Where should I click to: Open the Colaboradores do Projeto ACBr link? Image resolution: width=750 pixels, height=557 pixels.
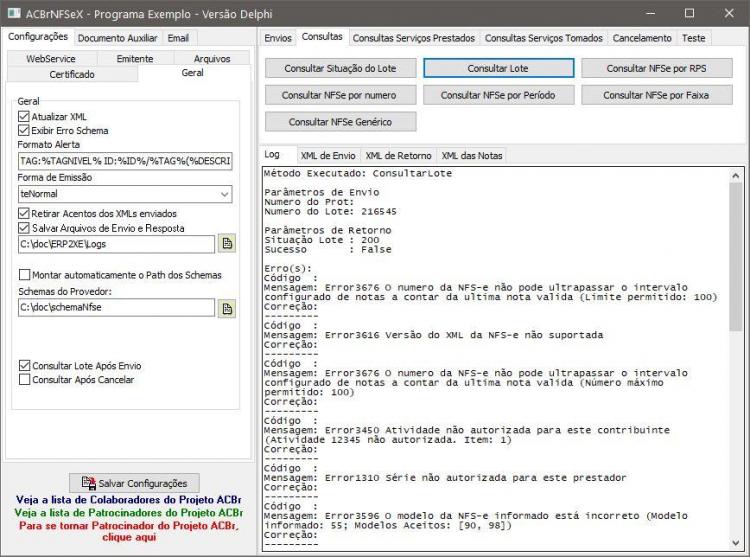coord(128,500)
